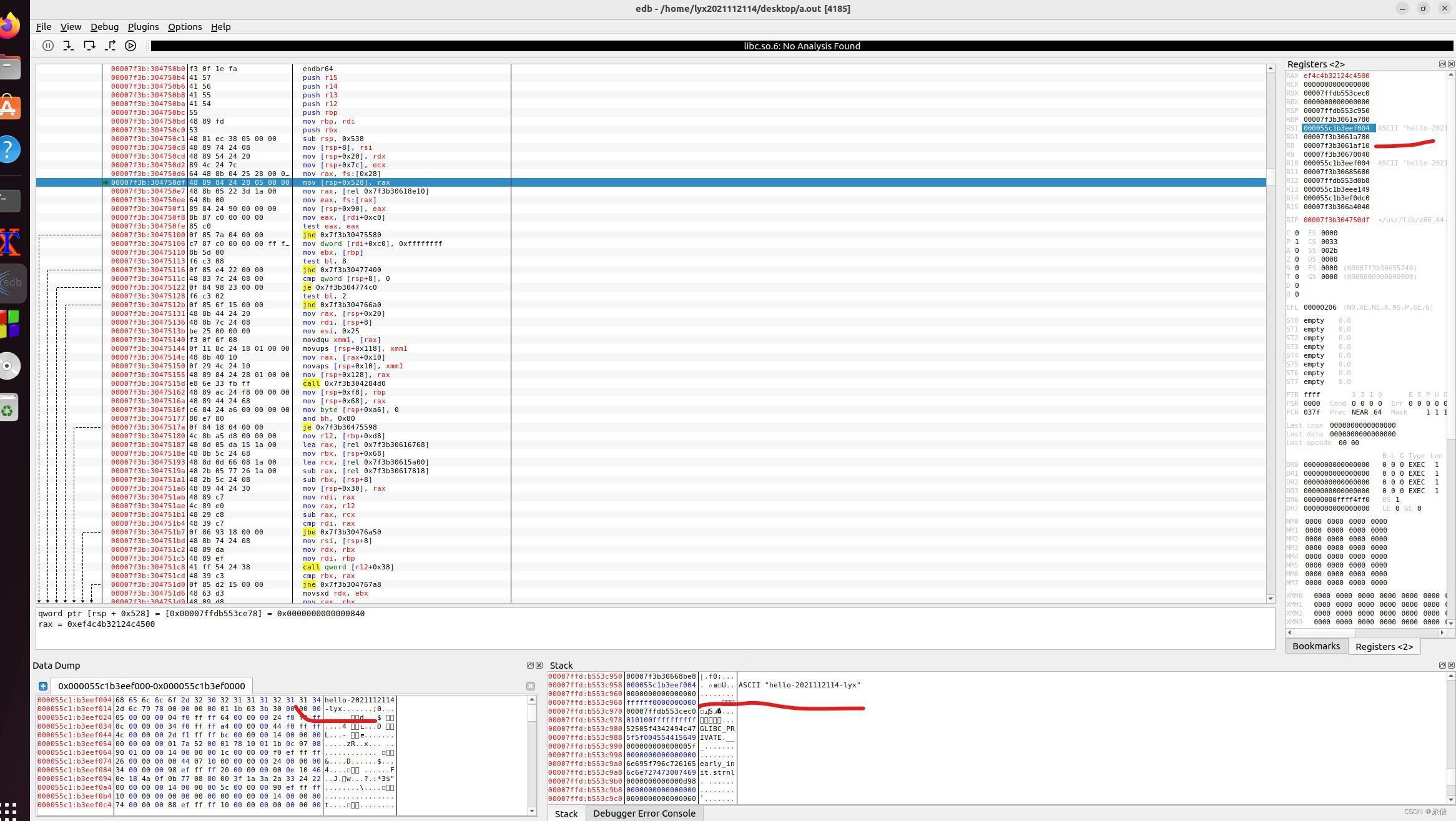Screen dimensions: 1456x821
Task: Click the Step Out toolbar icon
Action: (110, 46)
